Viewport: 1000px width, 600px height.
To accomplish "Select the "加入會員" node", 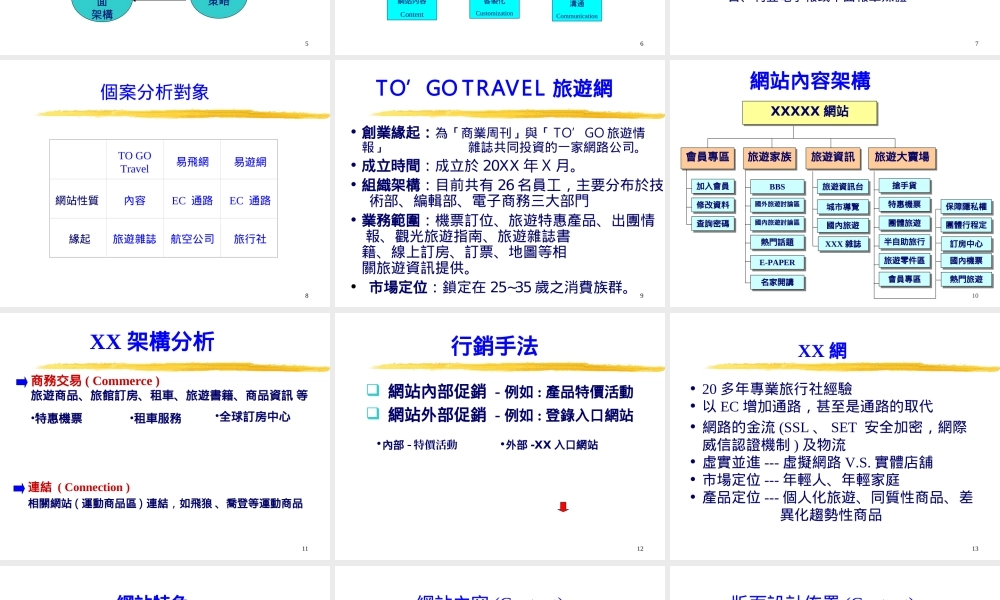I will pos(714,186).
